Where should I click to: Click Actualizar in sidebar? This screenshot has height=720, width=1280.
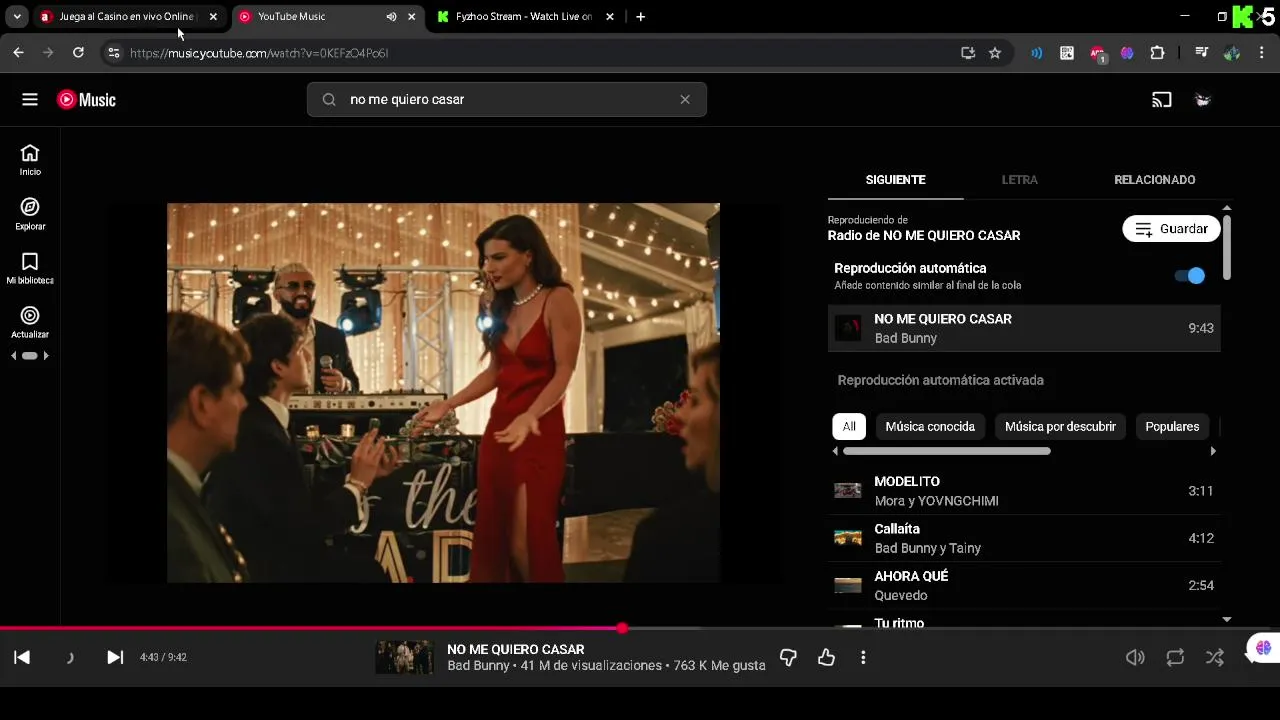(30, 322)
